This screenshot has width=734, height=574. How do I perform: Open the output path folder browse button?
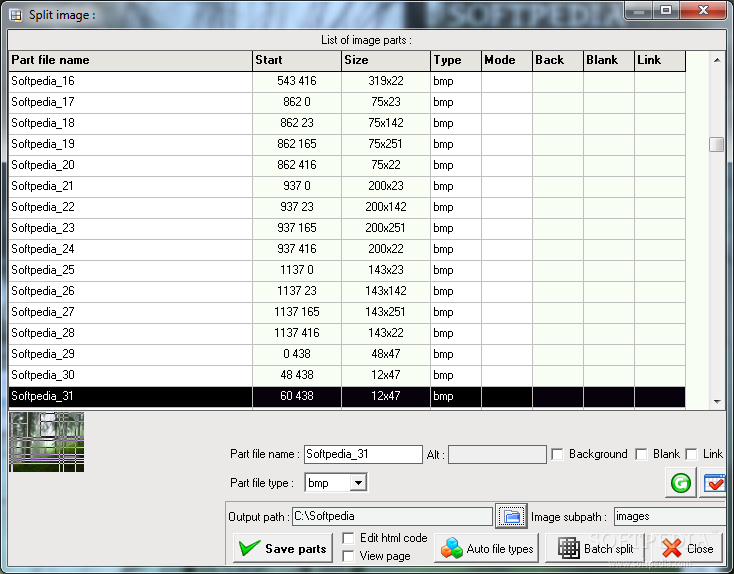click(511, 516)
